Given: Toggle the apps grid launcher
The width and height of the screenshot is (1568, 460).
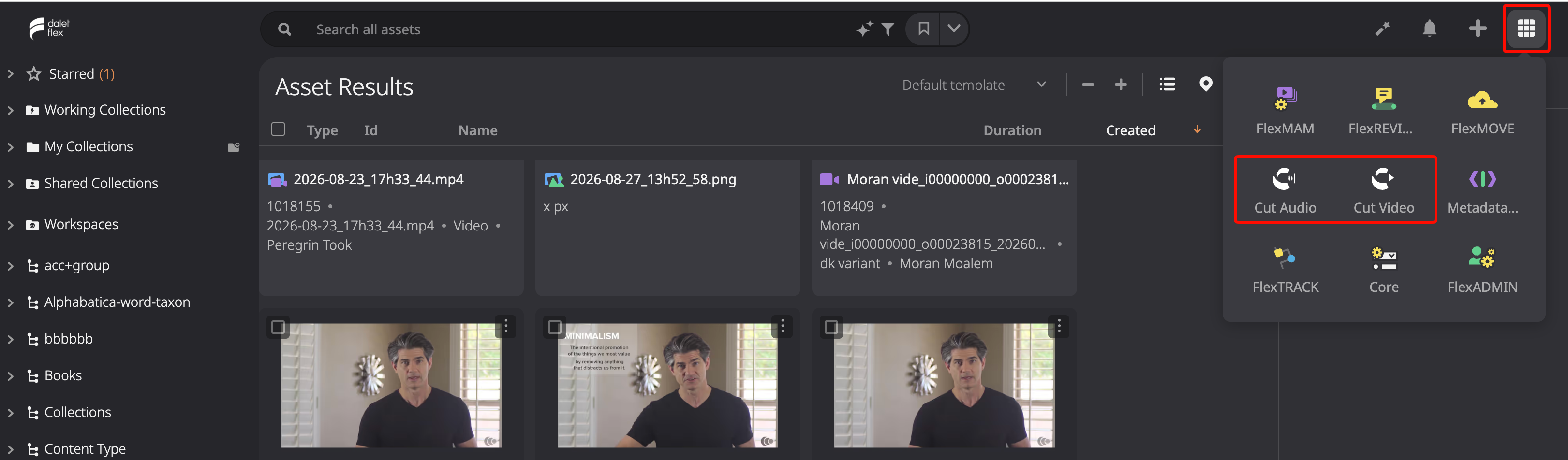Looking at the screenshot, I should coord(1525,28).
